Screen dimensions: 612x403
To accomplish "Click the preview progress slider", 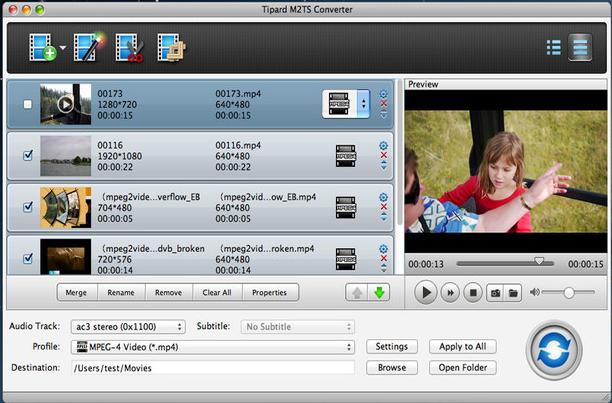I will [x=505, y=263].
